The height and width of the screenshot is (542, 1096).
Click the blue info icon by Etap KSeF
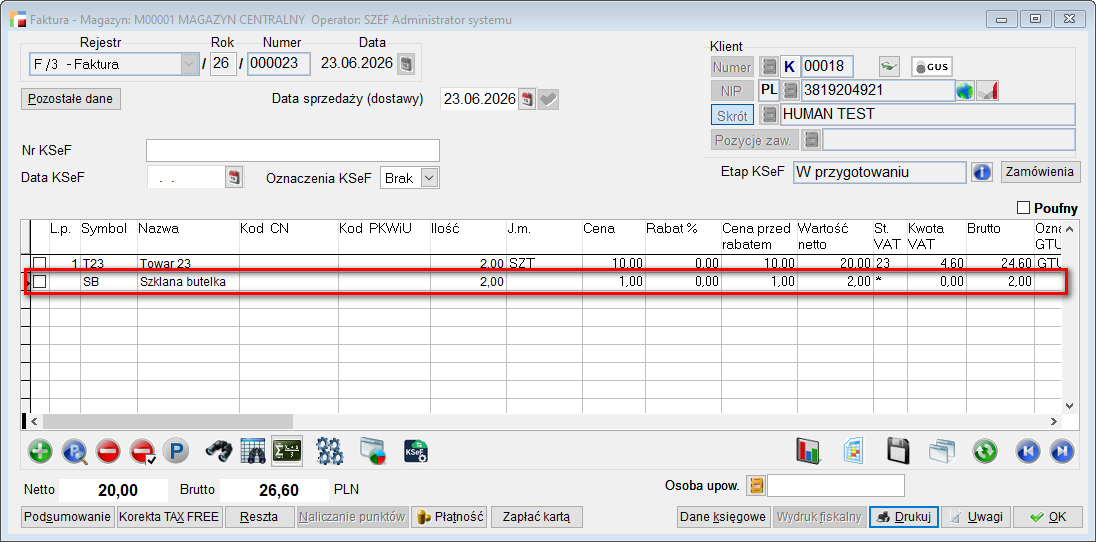(982, 172)
